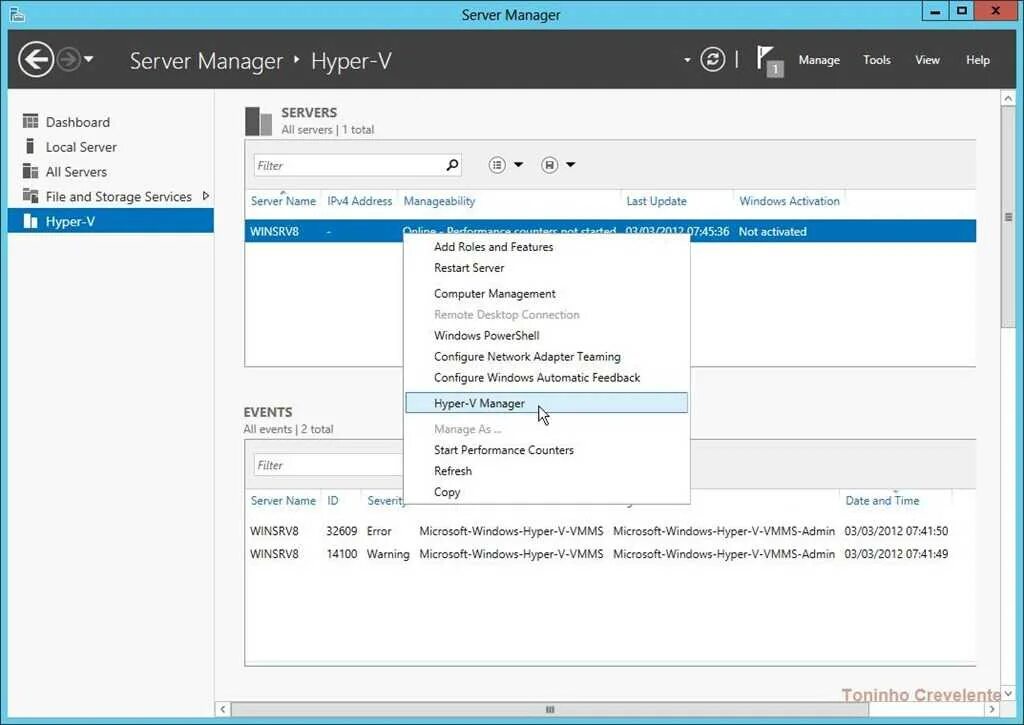Click the All Servers icon
Viewport: 1024px width, 725px height.
coord(30,171)
